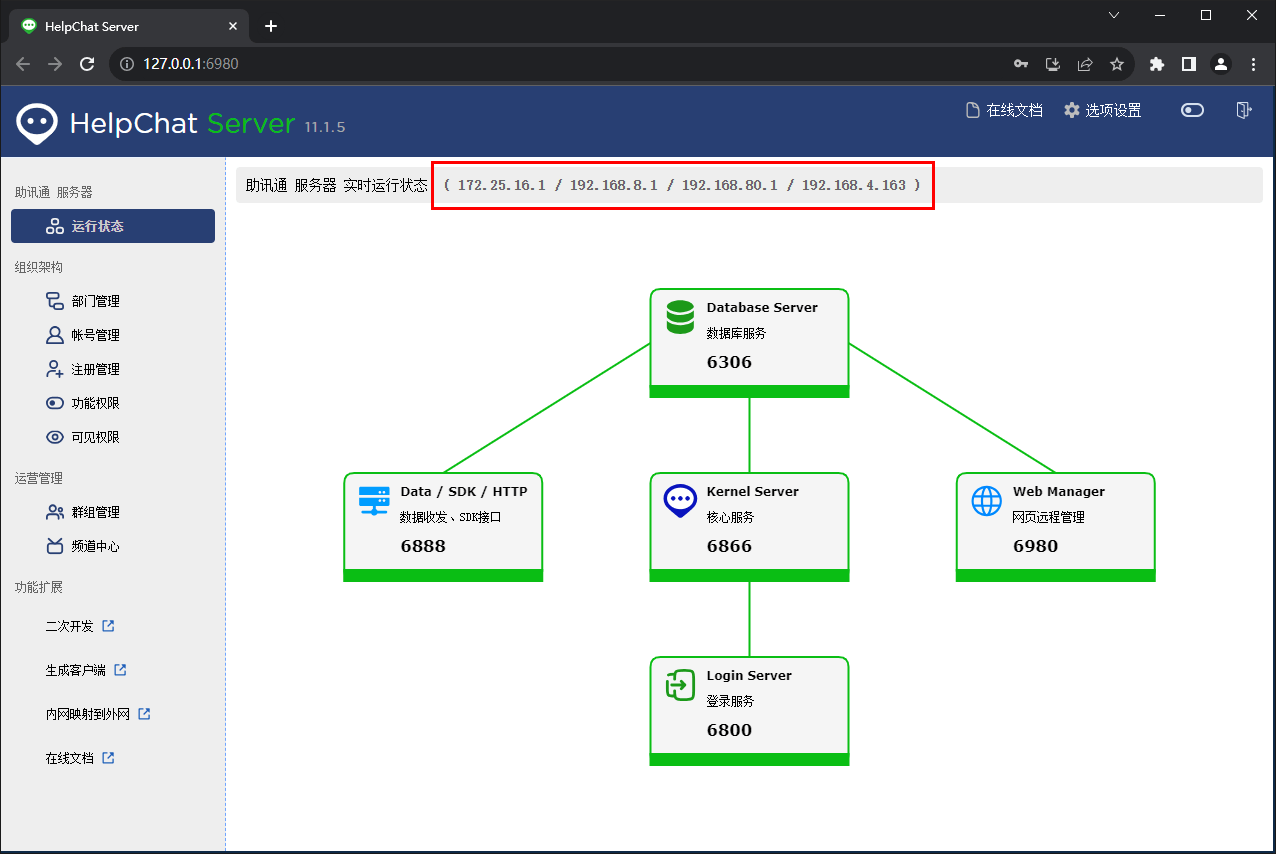Open 选项设置 options settings
Screen dimensions: 1276x854
pyautogui.click(x=1102, y=110)
